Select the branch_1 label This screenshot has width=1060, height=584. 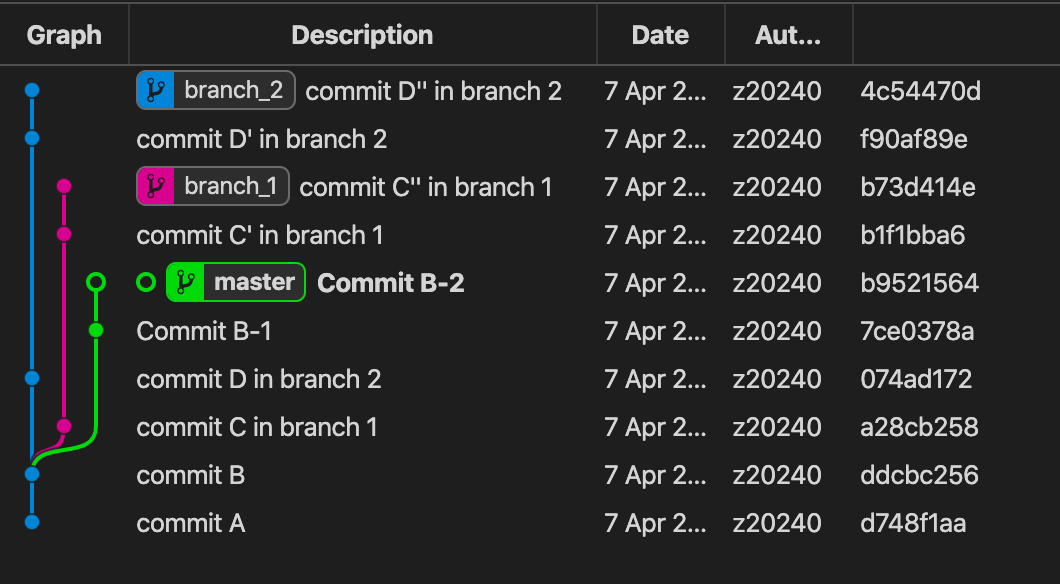click(229, 187)
